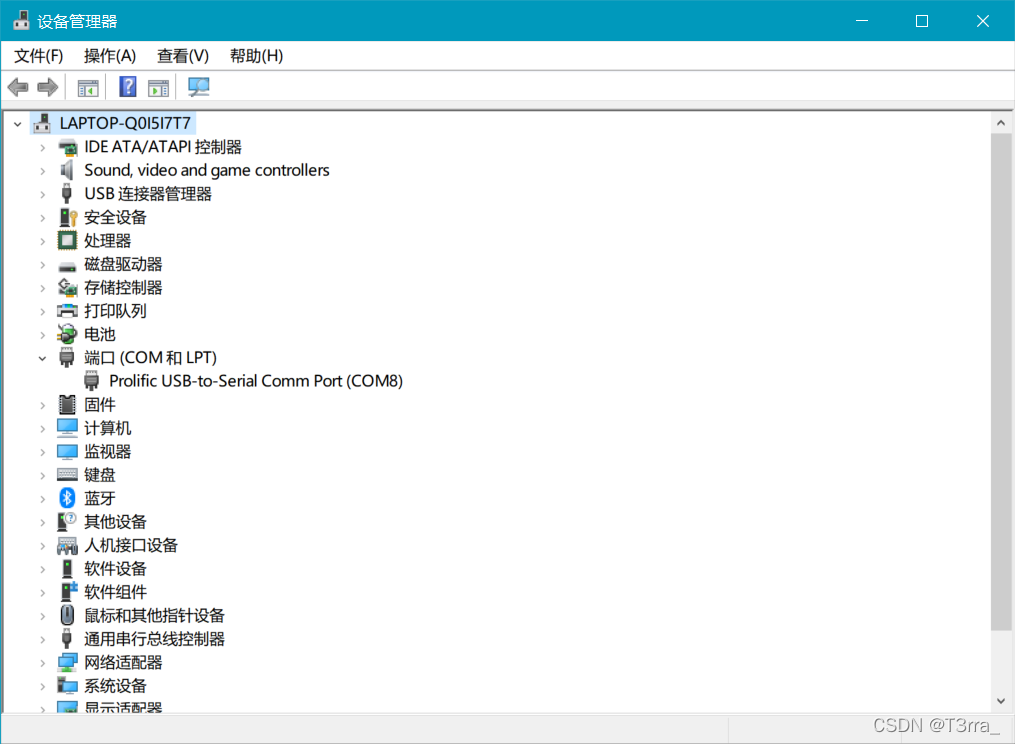Click the 打印队列 printer icon

[67, 311]
